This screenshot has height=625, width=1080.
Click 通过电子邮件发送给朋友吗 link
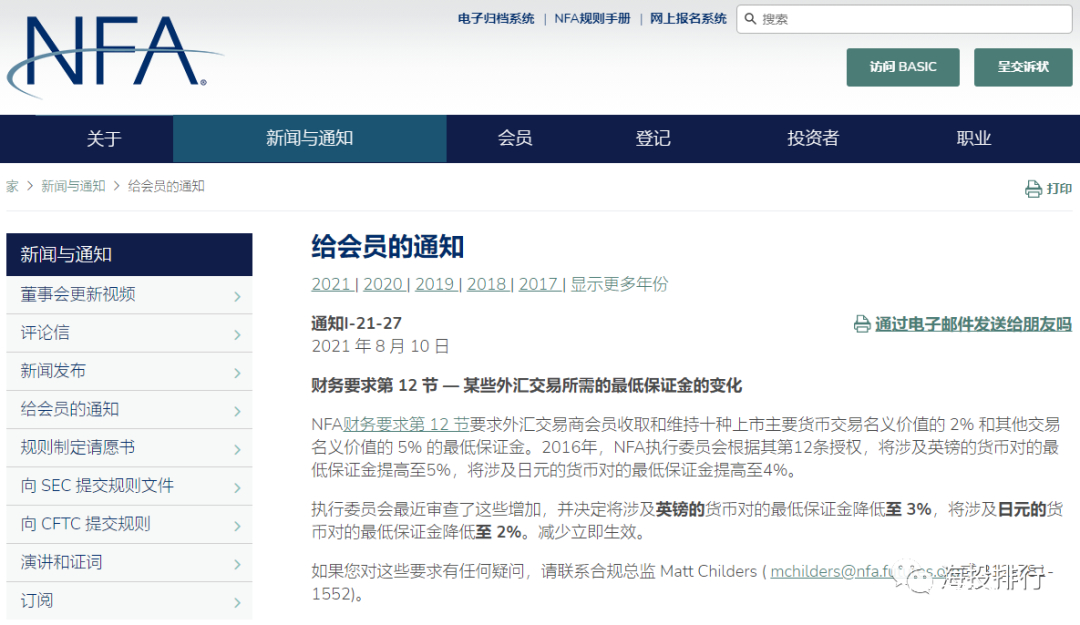coord(973,324)
